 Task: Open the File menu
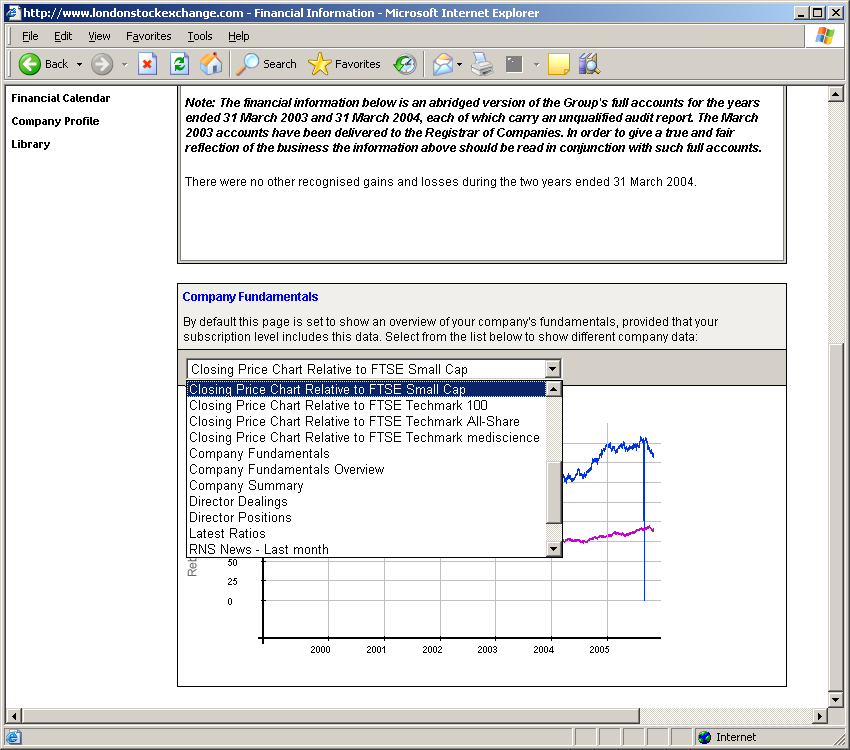tap(30, 36)
